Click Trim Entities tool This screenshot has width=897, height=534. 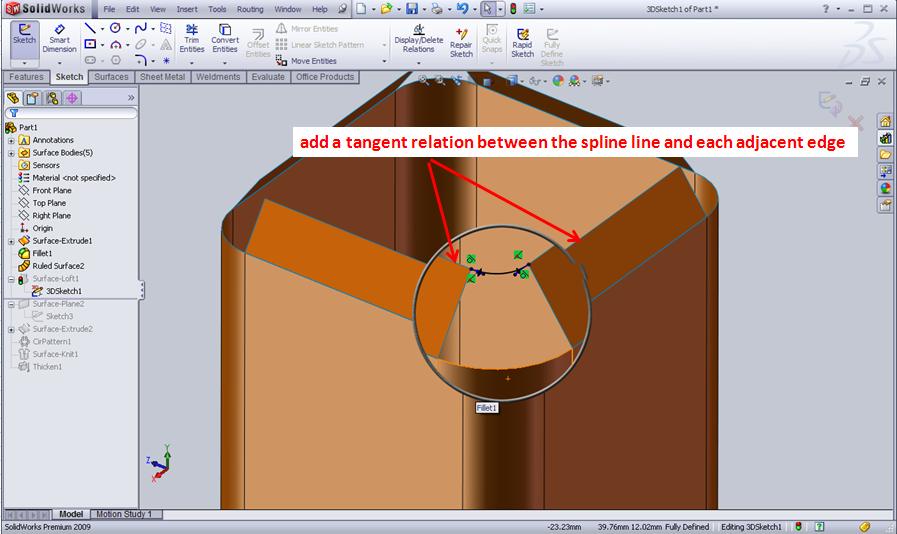click(192, 38)
